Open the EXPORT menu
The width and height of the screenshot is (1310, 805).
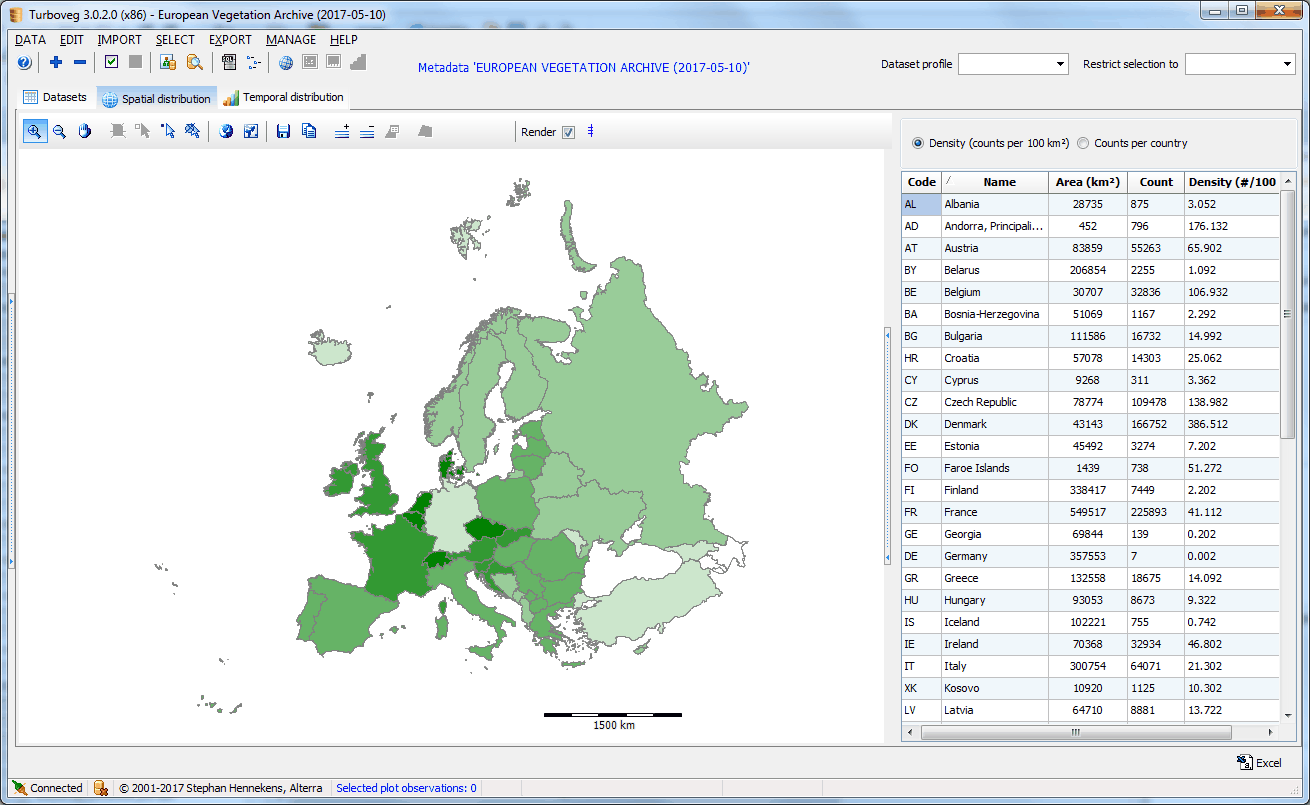coord(230,40)
